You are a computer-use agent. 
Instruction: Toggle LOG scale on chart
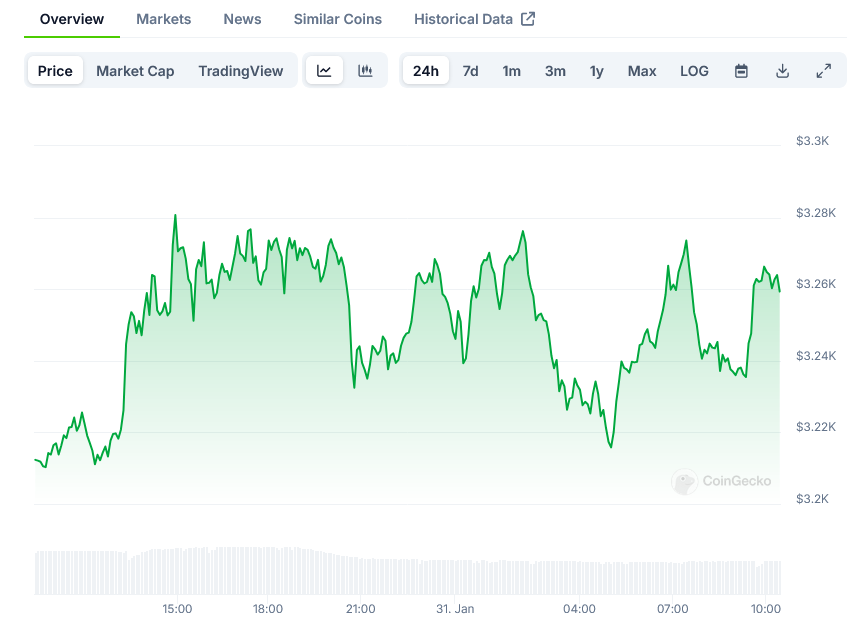tap(694, 71)
